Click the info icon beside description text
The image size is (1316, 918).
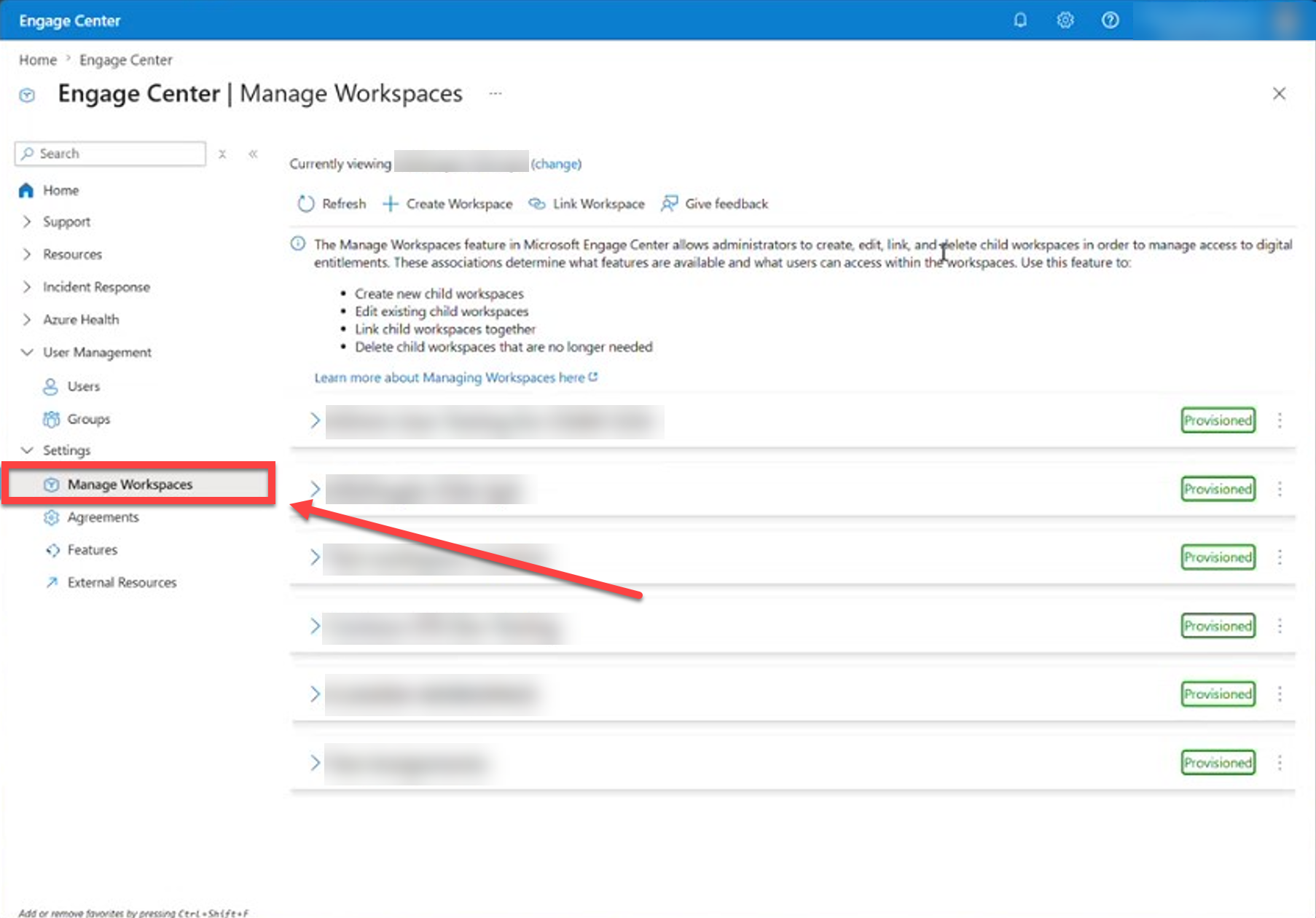298,244
